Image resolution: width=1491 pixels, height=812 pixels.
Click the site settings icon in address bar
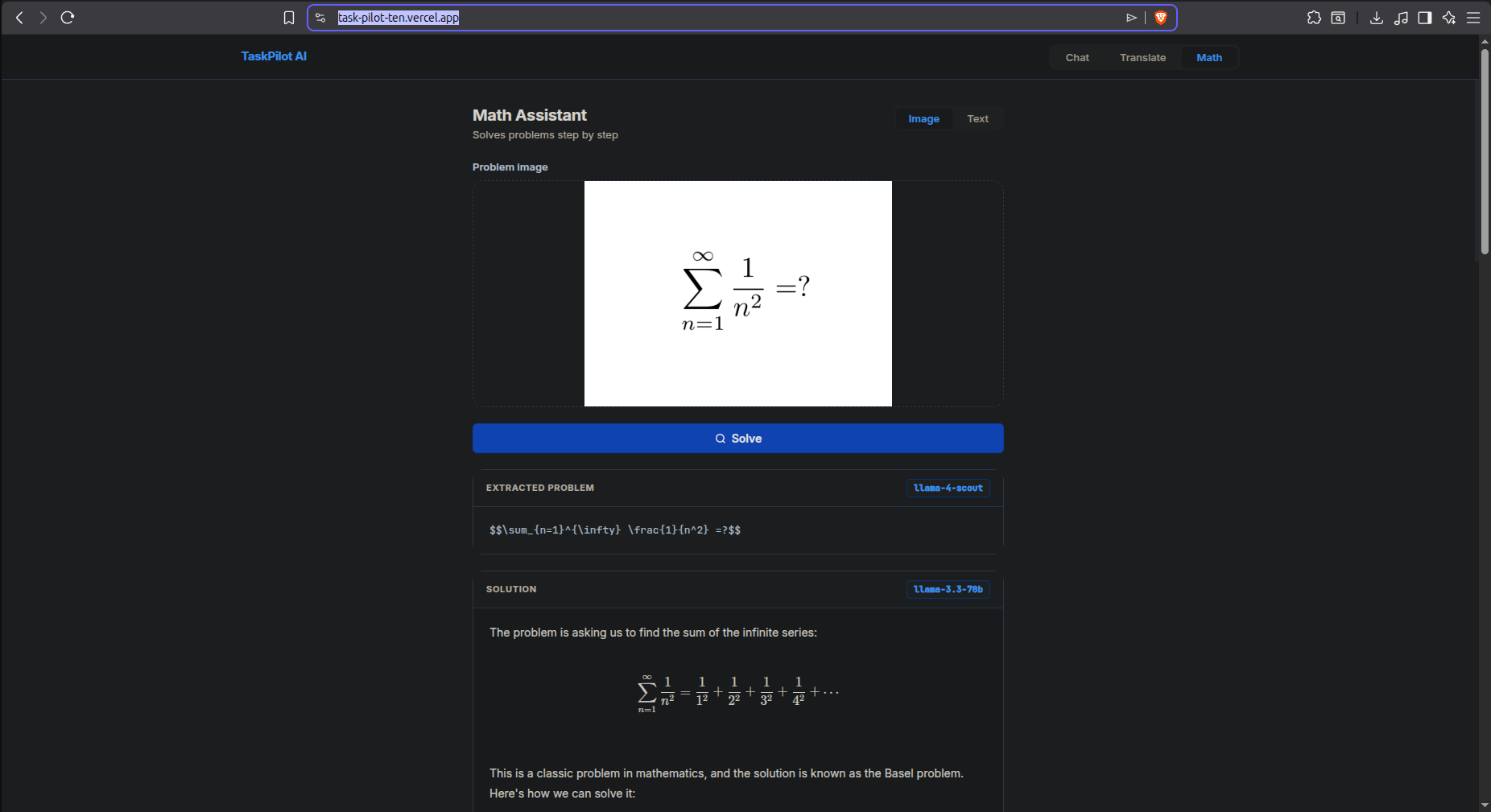click(320, 18)
